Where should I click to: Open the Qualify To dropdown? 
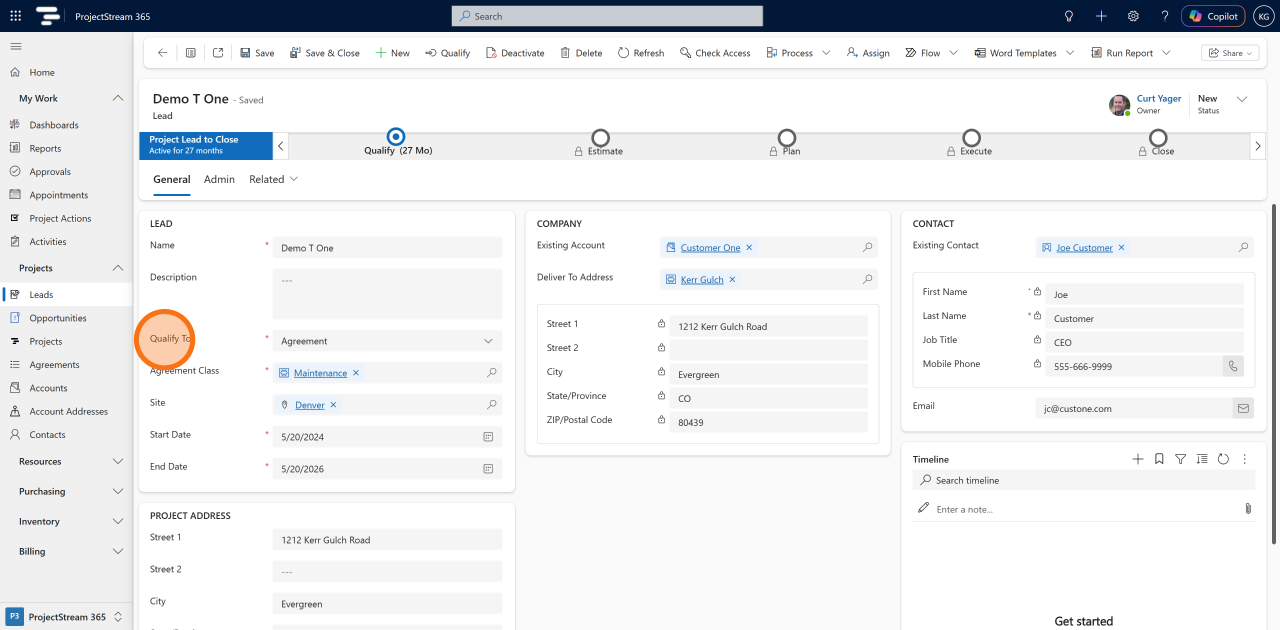pyautogui.click(x=387, y=341)
